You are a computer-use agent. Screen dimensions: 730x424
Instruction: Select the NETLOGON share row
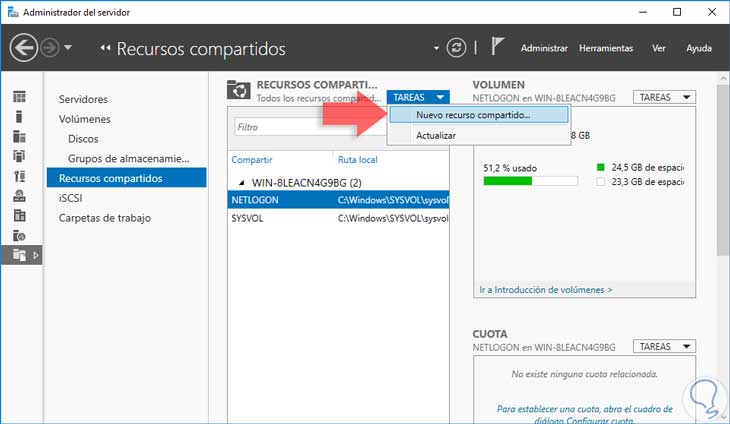pyautogui.click(x=338, y=200)
